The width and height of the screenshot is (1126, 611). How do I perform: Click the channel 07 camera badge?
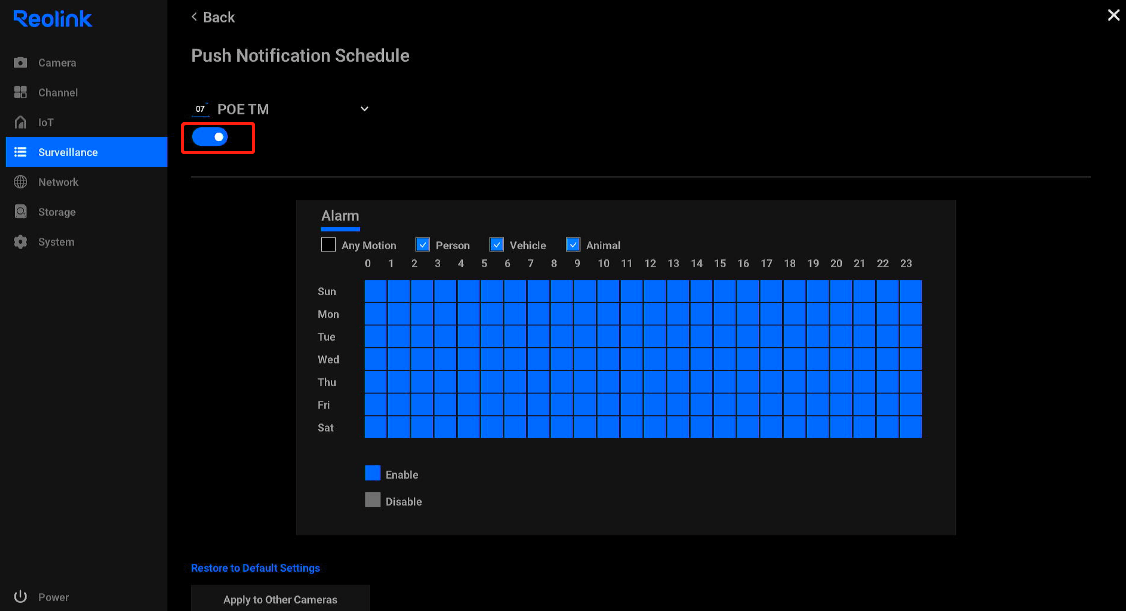(200, 109)
